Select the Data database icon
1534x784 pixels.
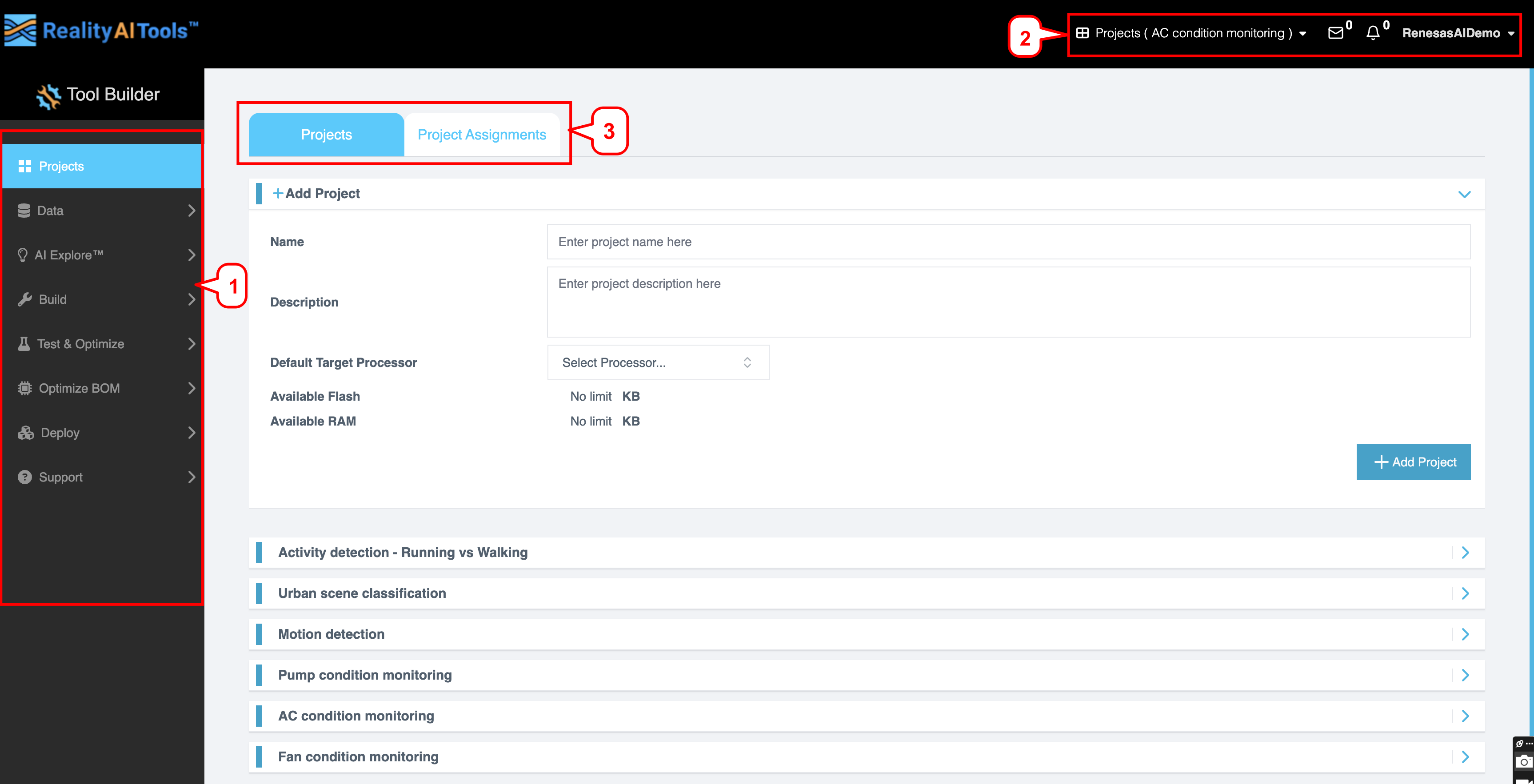24,210
